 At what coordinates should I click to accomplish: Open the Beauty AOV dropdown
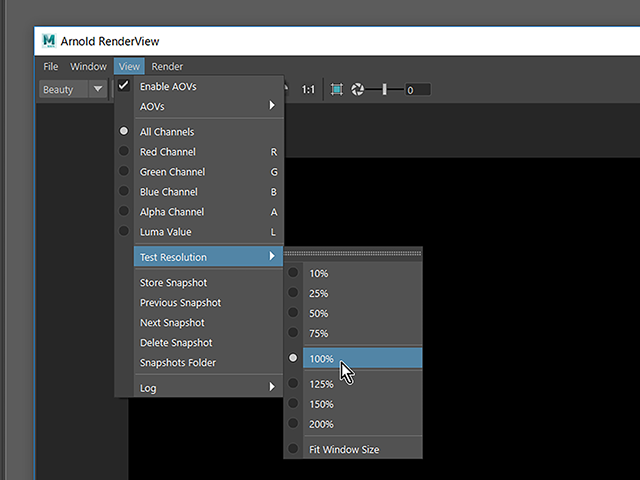coord(73,89)
